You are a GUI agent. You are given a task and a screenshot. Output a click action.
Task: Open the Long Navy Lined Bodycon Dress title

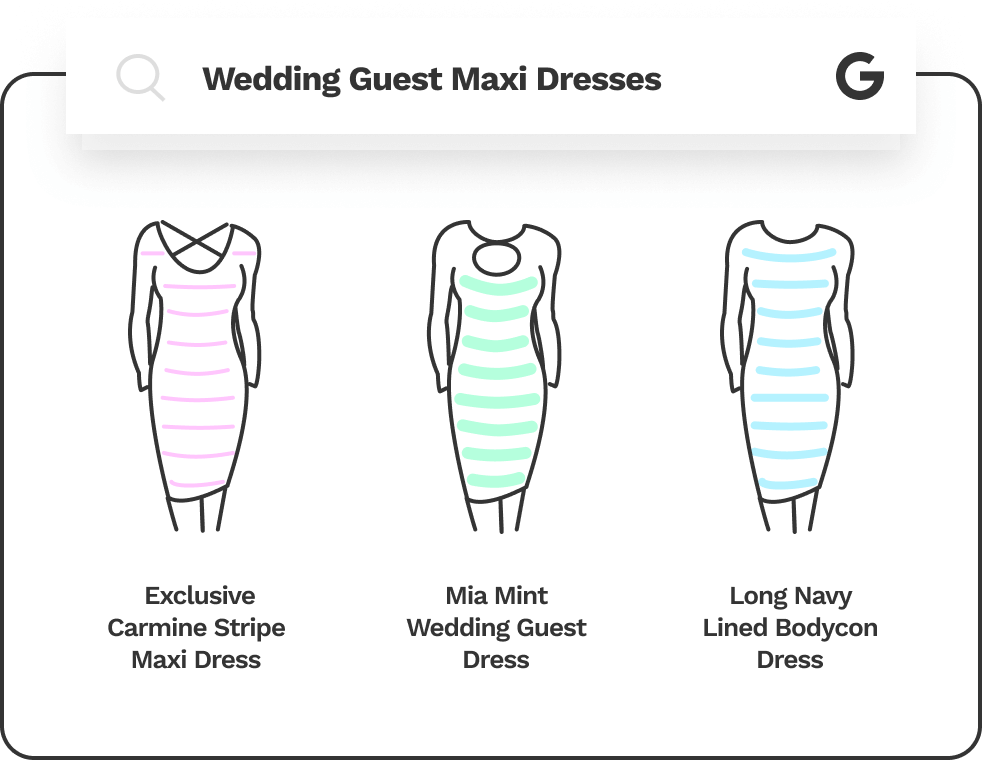pos(790,627)
